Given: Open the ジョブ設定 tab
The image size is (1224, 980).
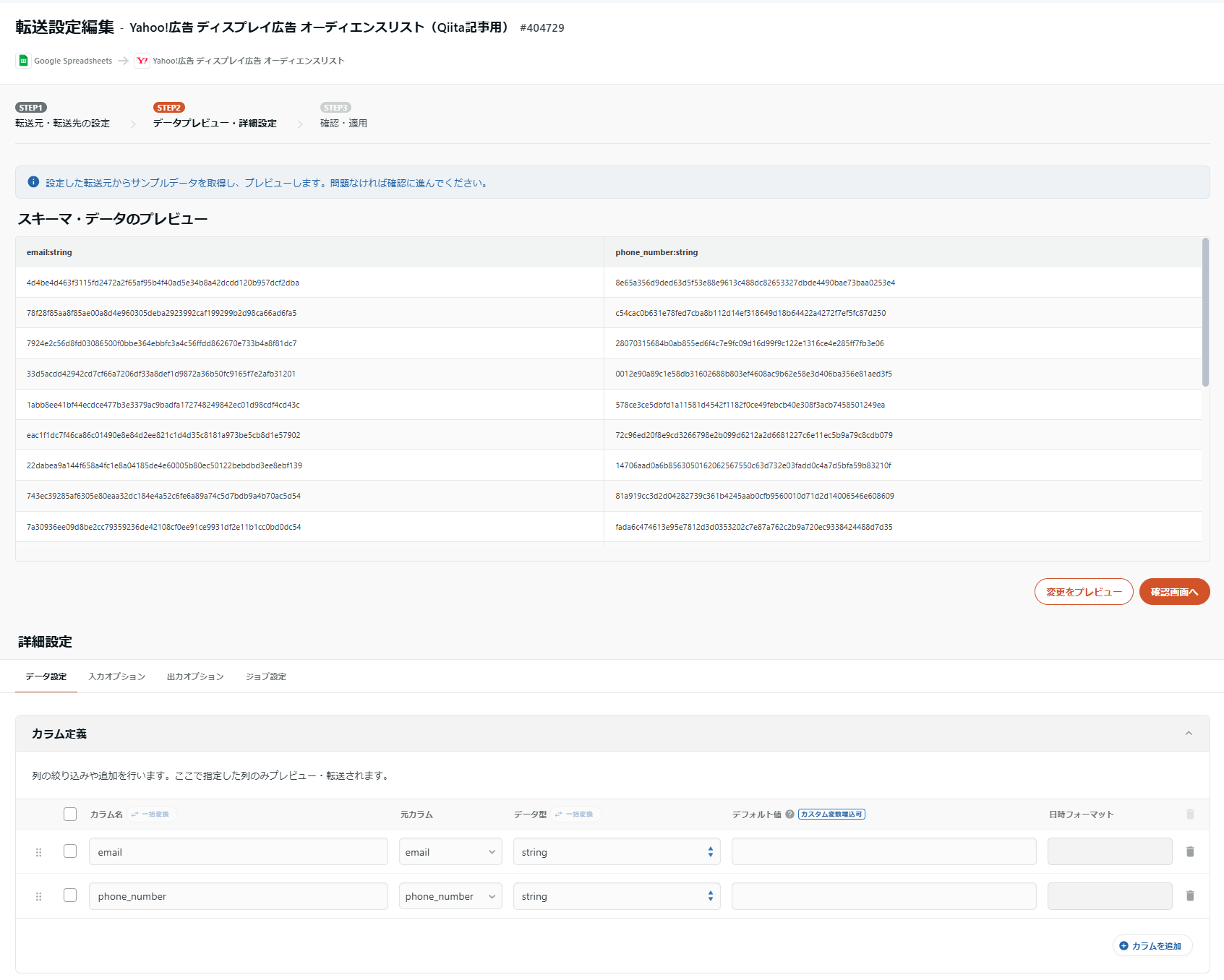Looking at the screenshot, I should (266, 676).
